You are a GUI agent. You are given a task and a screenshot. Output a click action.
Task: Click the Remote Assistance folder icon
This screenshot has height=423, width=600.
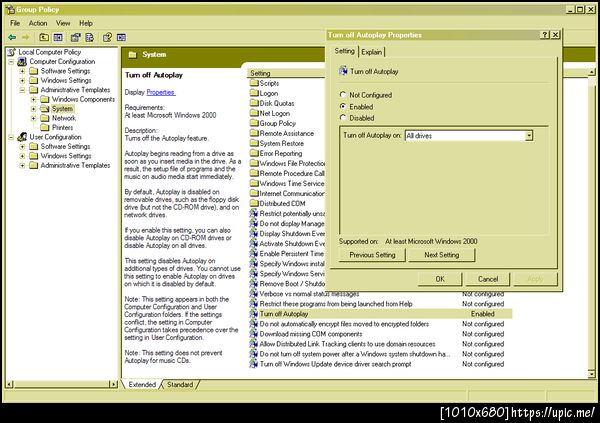[x=254, y=133]
